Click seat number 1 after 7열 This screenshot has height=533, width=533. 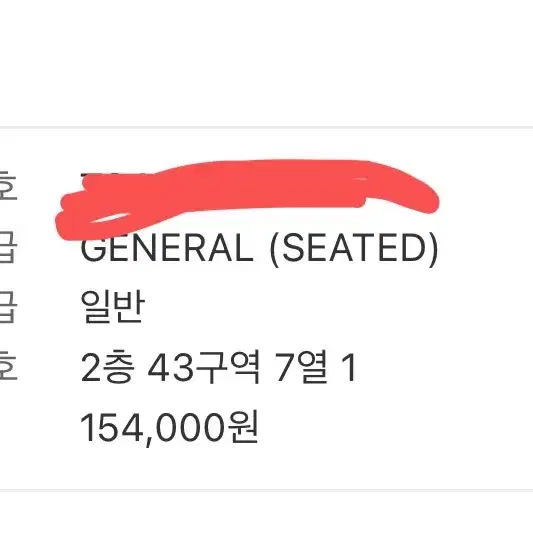click(349, 367)
